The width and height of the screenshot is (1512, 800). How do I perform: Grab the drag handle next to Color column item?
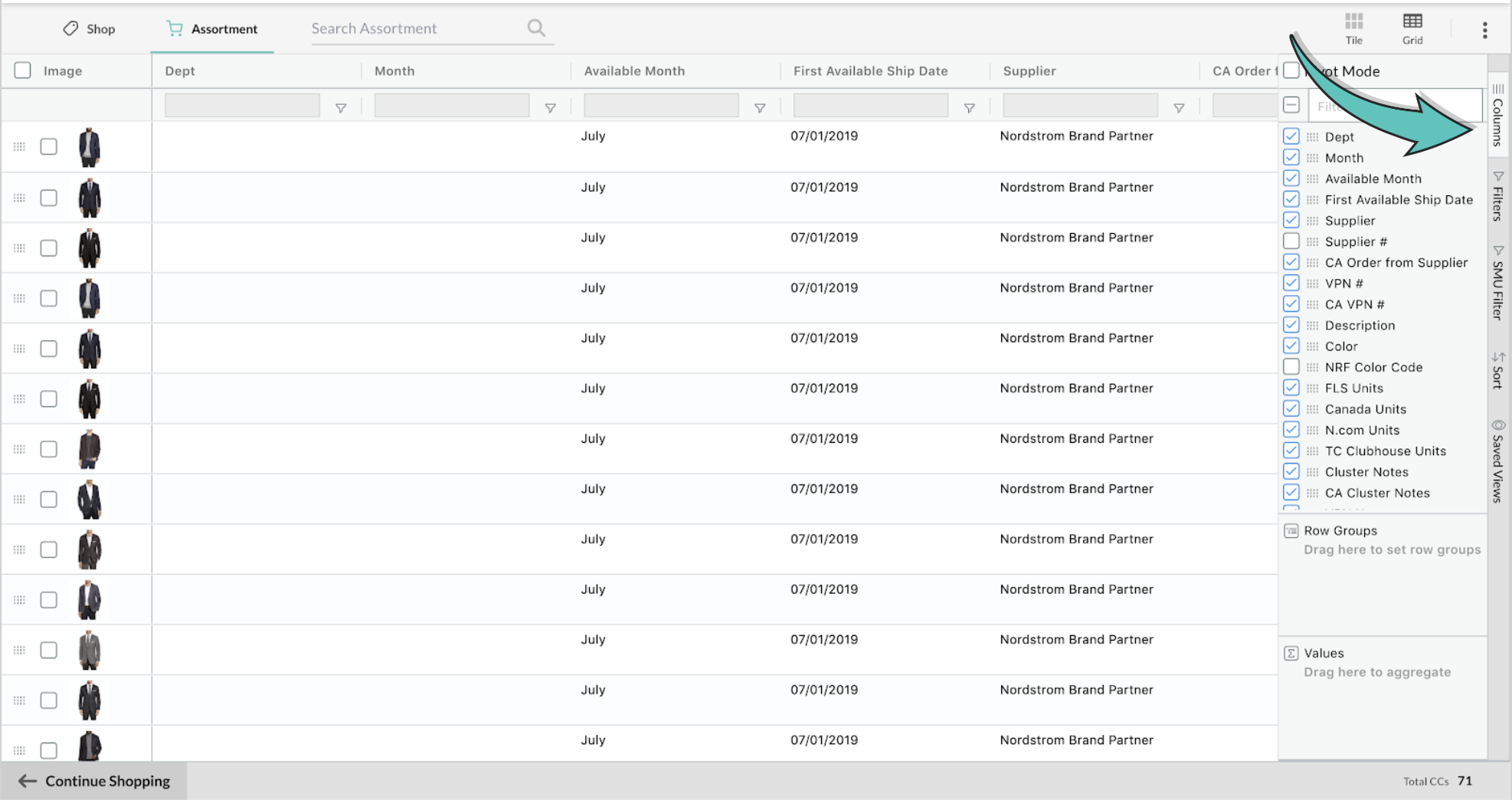coord(1312,346)
